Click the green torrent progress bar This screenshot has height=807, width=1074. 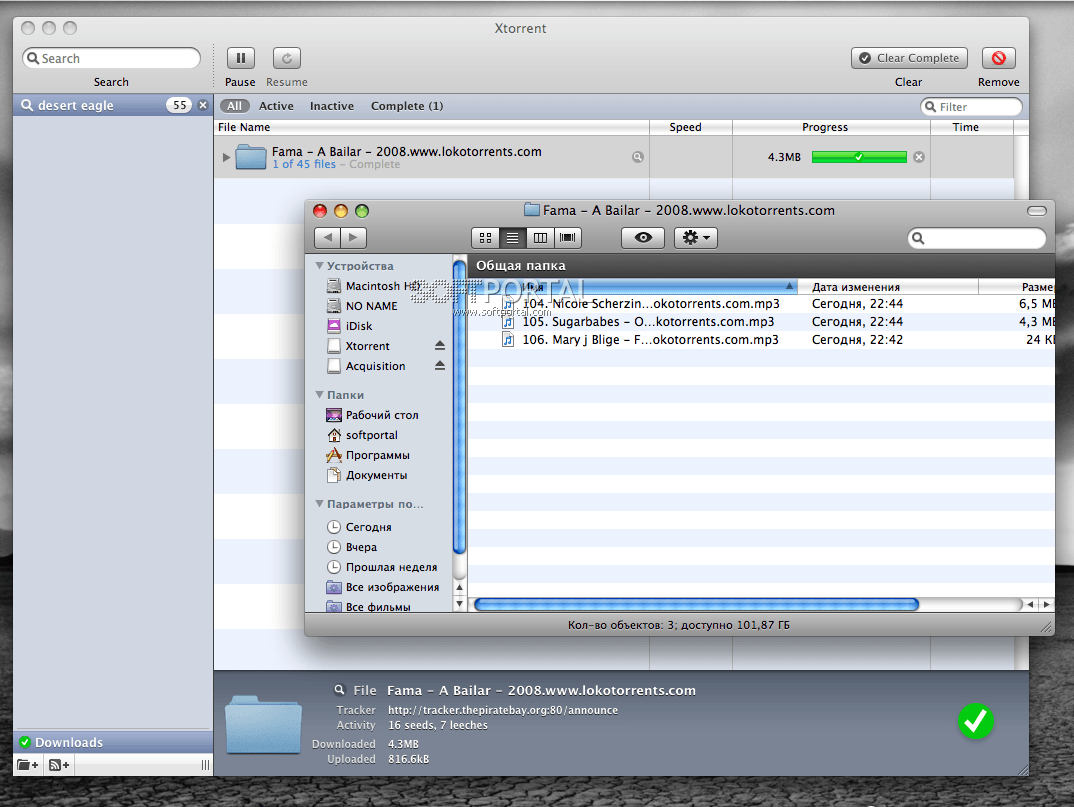pyautogui.click(x=859, y=157)
